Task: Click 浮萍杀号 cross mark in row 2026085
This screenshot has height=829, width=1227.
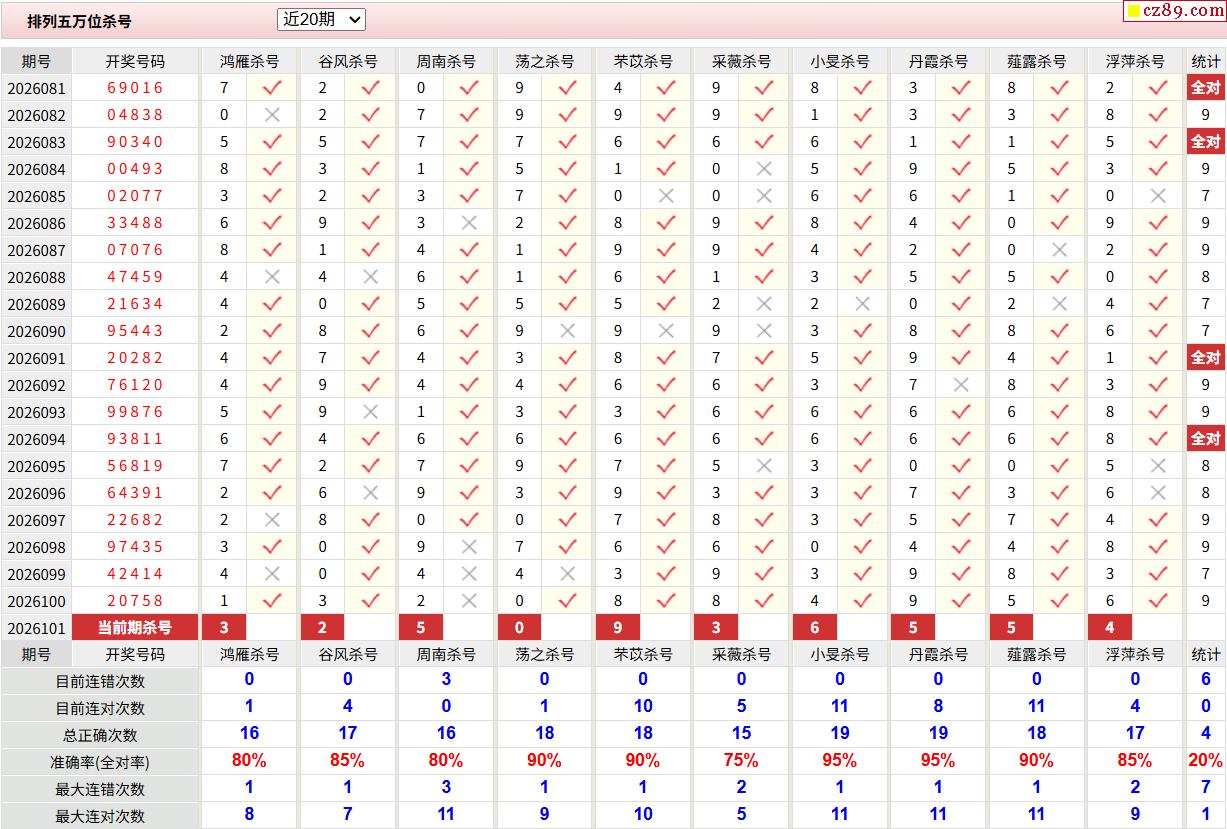Action: 1158,196
